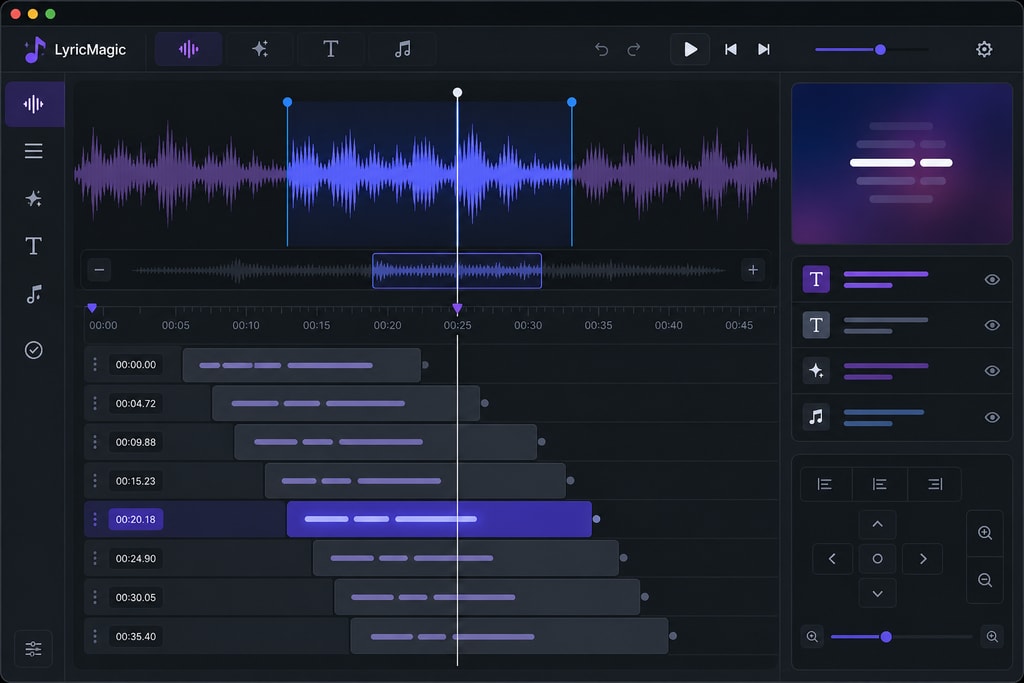This screenshot has width=1024, height=683.
Task: Select the purple T text layer icon
Action: pyautogui.click(x=816, y=279)
